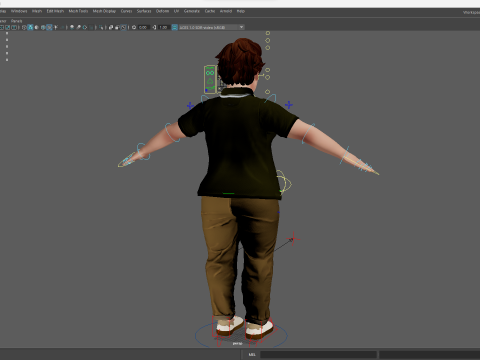
Task: Toggle X-Ray icon
Action: [111, 27]
